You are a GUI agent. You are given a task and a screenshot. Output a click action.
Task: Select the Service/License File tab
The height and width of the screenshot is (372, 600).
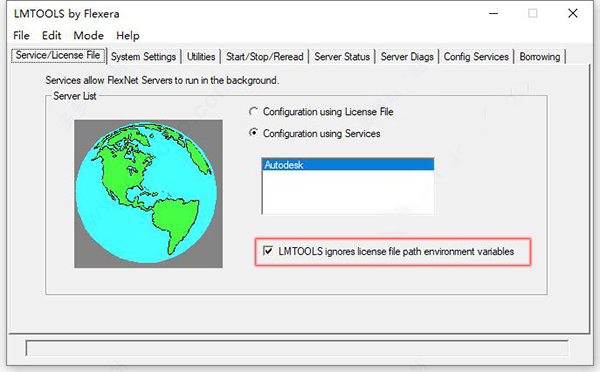click(58, 55)
